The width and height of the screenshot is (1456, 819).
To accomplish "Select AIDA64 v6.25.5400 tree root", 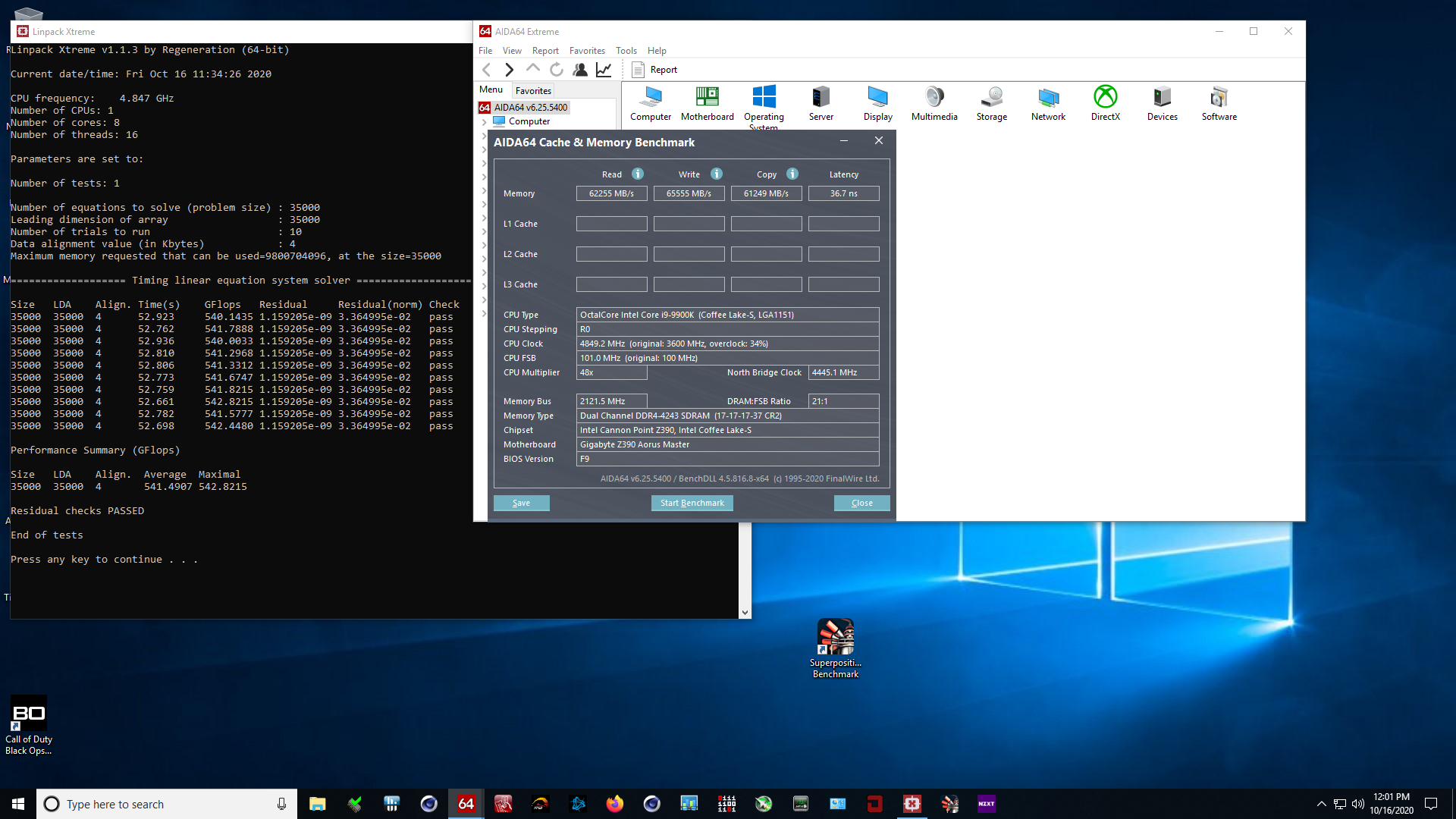I will [x=523, y=108].
